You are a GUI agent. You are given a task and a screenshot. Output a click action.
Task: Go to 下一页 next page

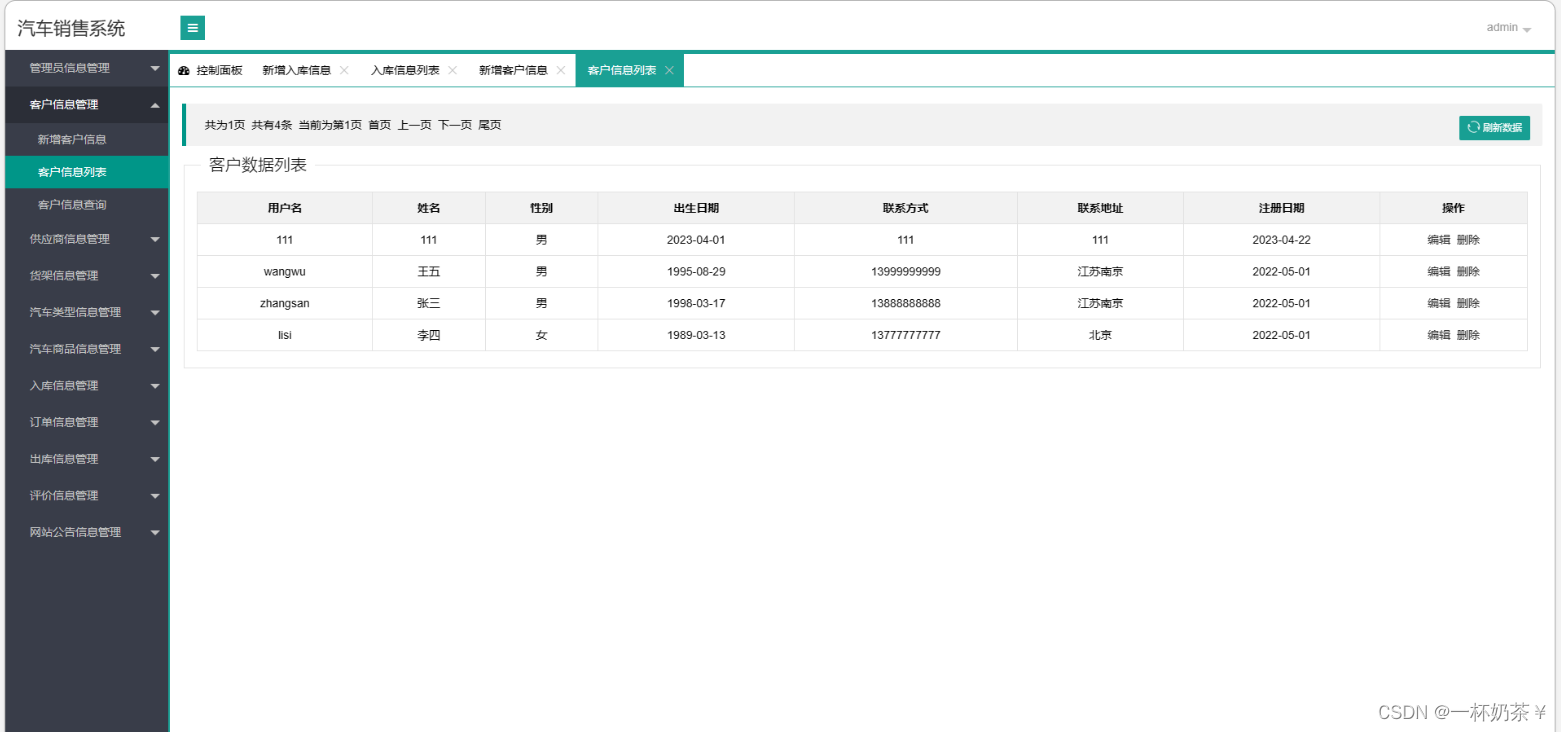(x=454, y=125)
